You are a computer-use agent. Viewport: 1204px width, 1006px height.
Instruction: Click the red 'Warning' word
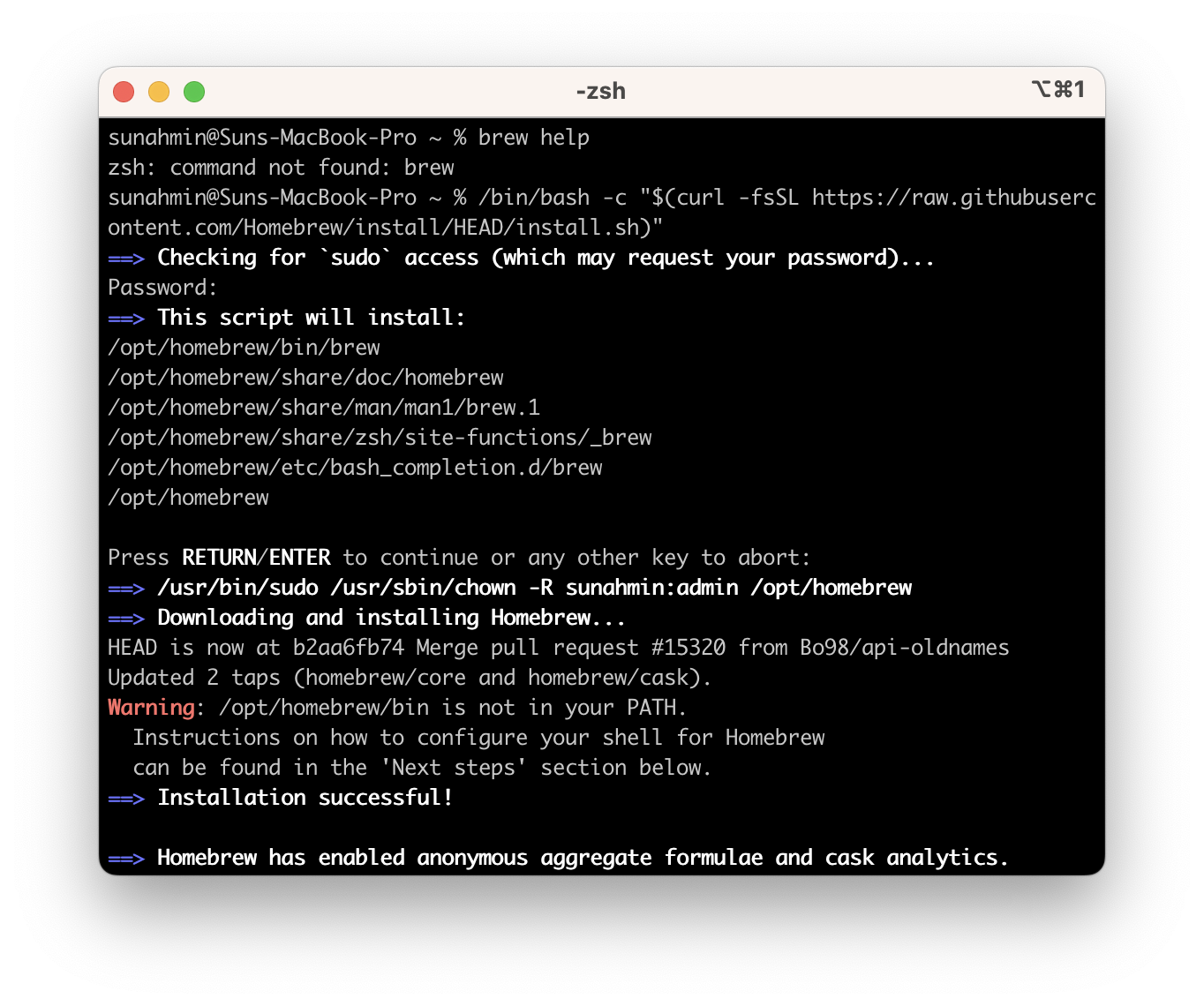[151, 708]
